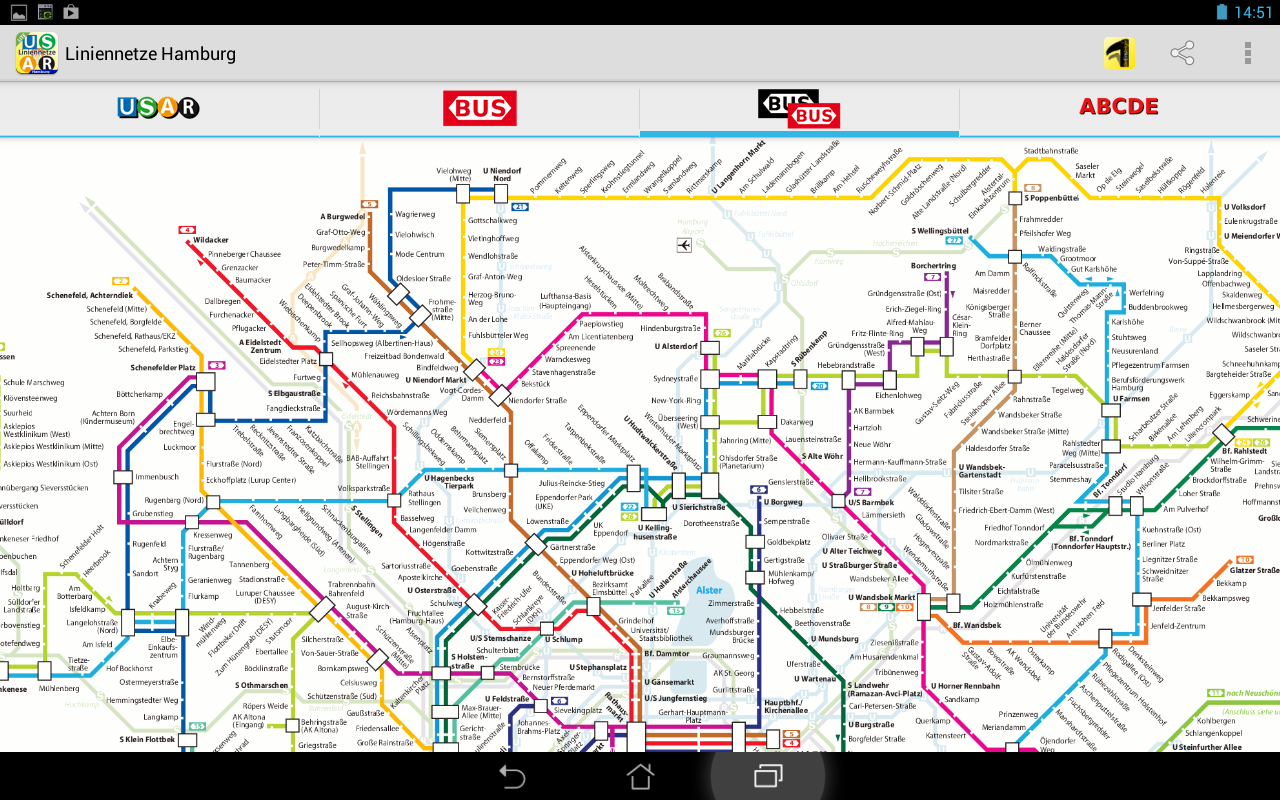
Task: Tap the 'U Stephansplatz' station label
Action: [598, 667]
